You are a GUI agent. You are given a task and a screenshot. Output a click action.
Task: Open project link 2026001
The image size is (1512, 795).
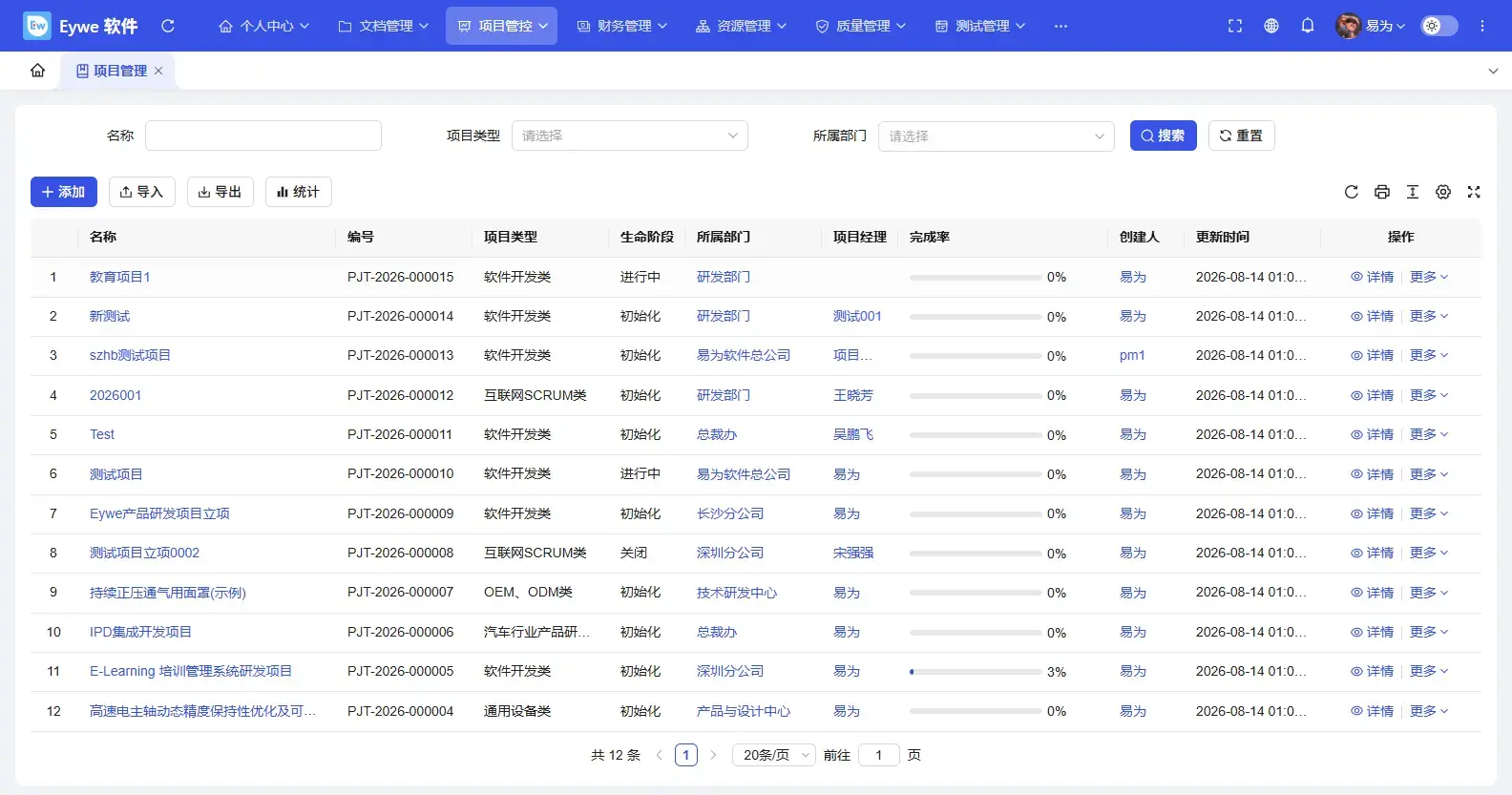[115, 395]
